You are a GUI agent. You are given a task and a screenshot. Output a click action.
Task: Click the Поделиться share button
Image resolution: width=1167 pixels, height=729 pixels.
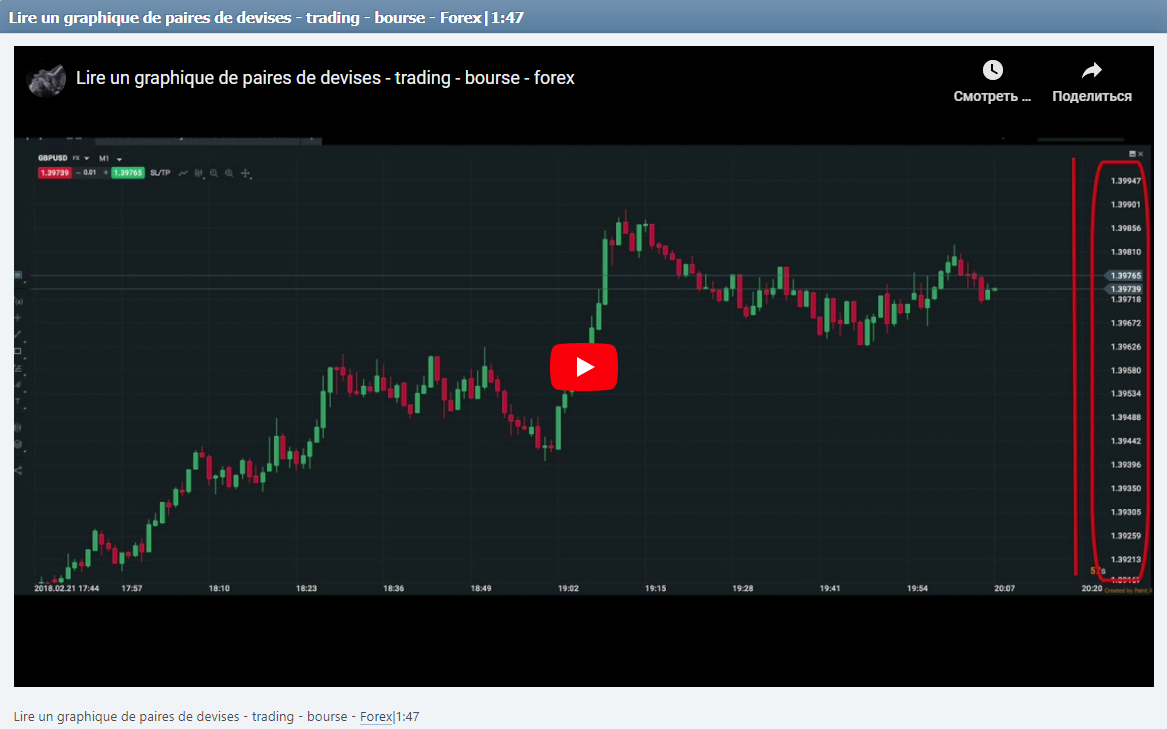pyautogui.click(x=1090, y=80)
